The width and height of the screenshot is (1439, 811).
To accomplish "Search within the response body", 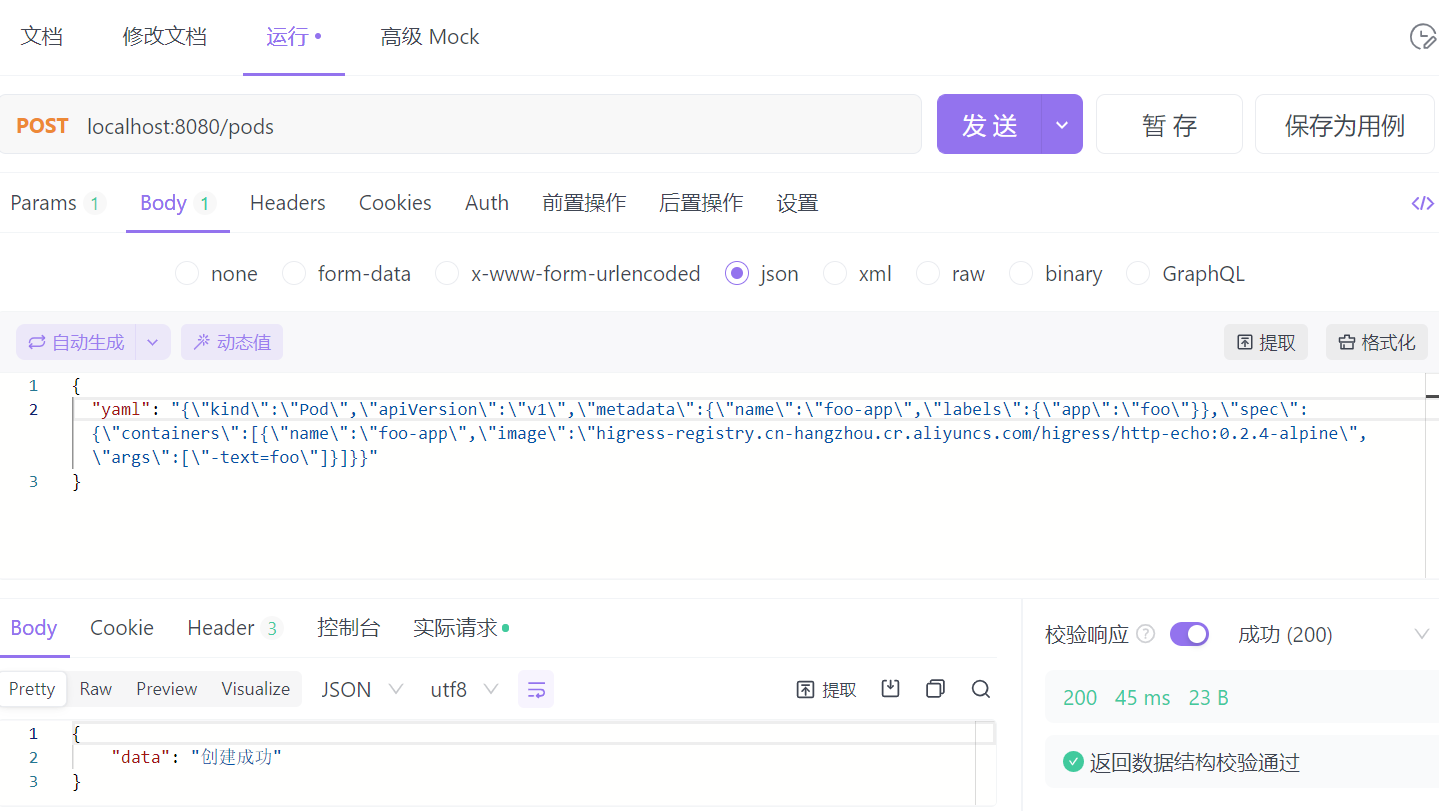I will pos(981,688).
